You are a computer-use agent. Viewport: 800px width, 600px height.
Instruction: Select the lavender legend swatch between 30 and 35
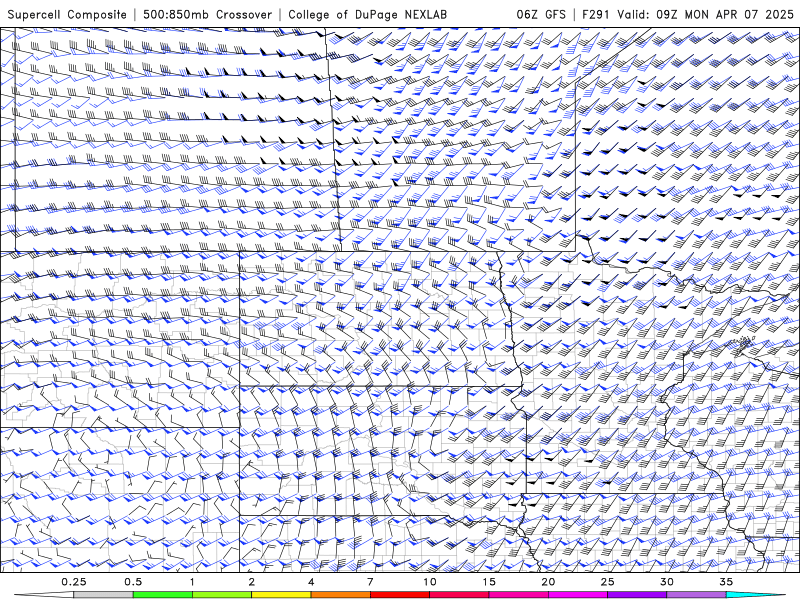pos(696,595)
